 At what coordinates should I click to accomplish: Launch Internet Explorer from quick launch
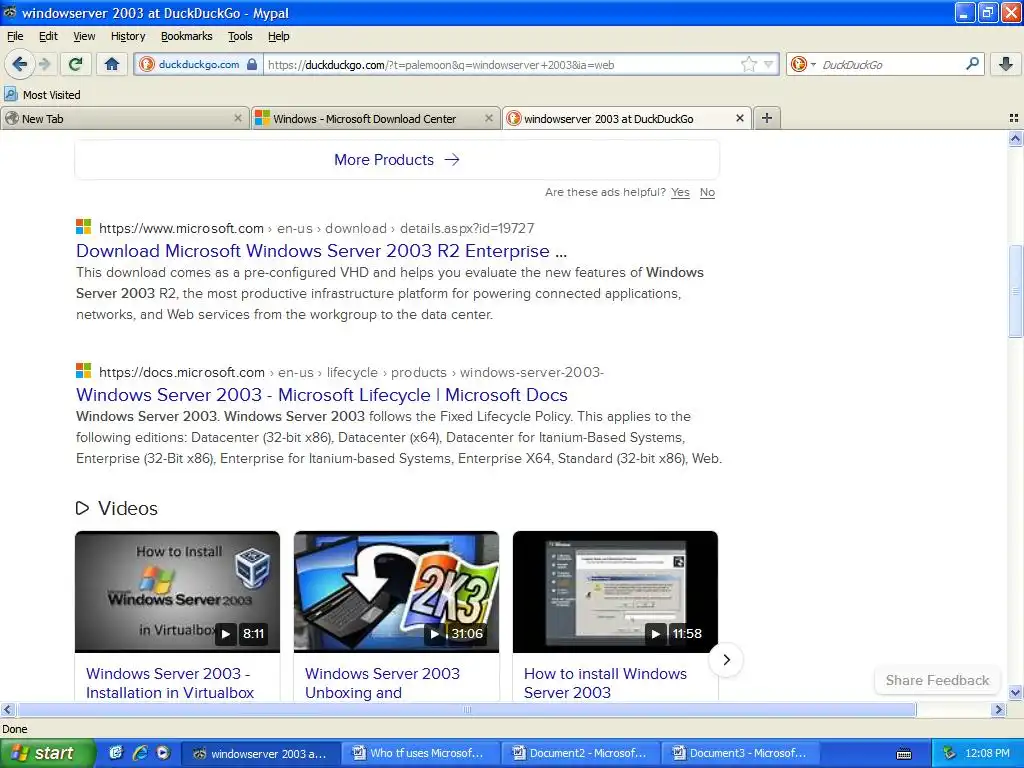tap(140, 753)
